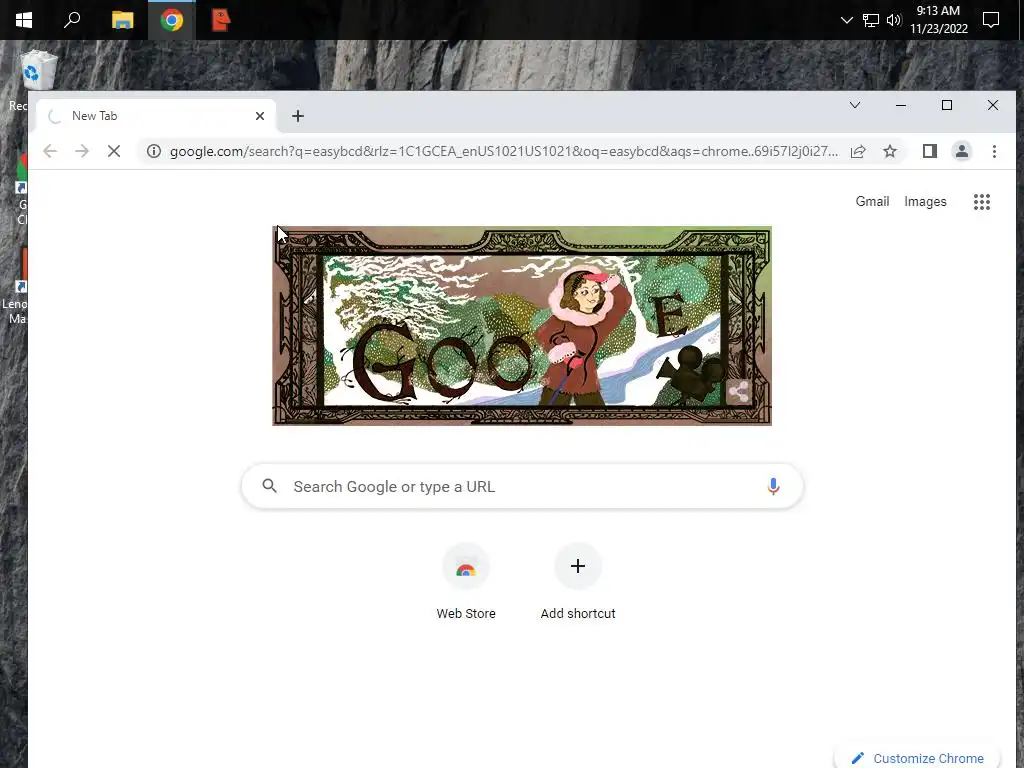
Task: Show hidden system tray icons
Action: click(x=846, y=20)
